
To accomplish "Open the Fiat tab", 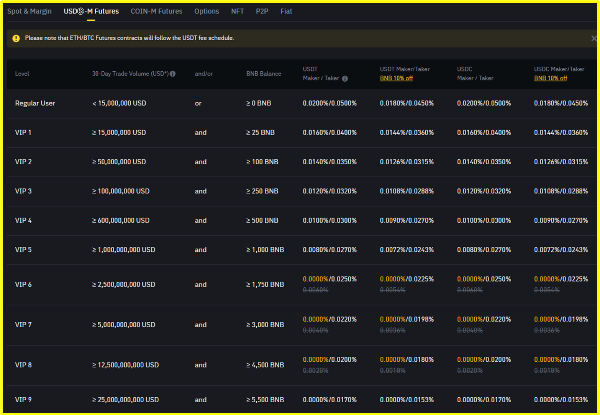I will 286,11.
